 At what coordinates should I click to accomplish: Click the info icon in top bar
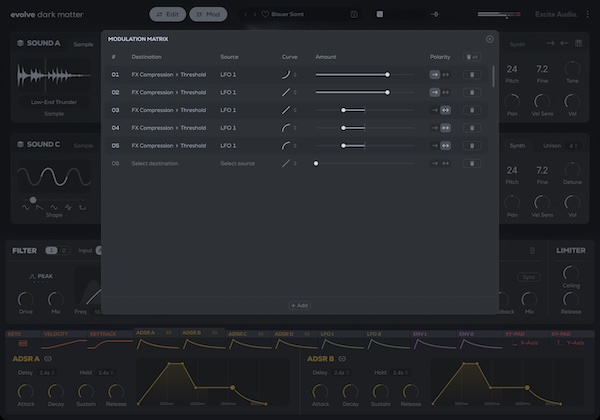(354, 15)
